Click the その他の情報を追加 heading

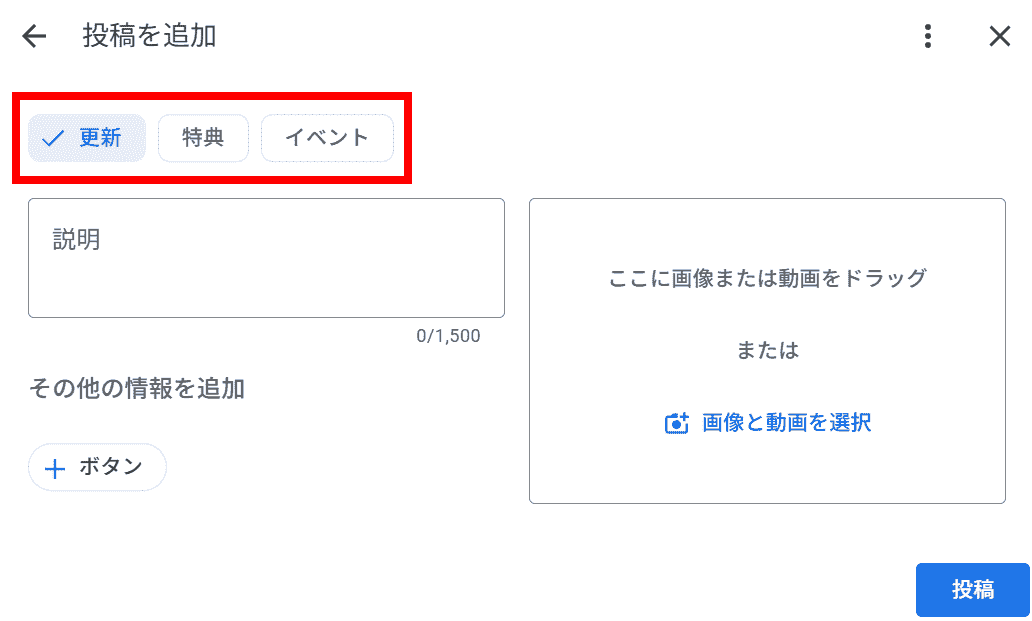point(137,389)
